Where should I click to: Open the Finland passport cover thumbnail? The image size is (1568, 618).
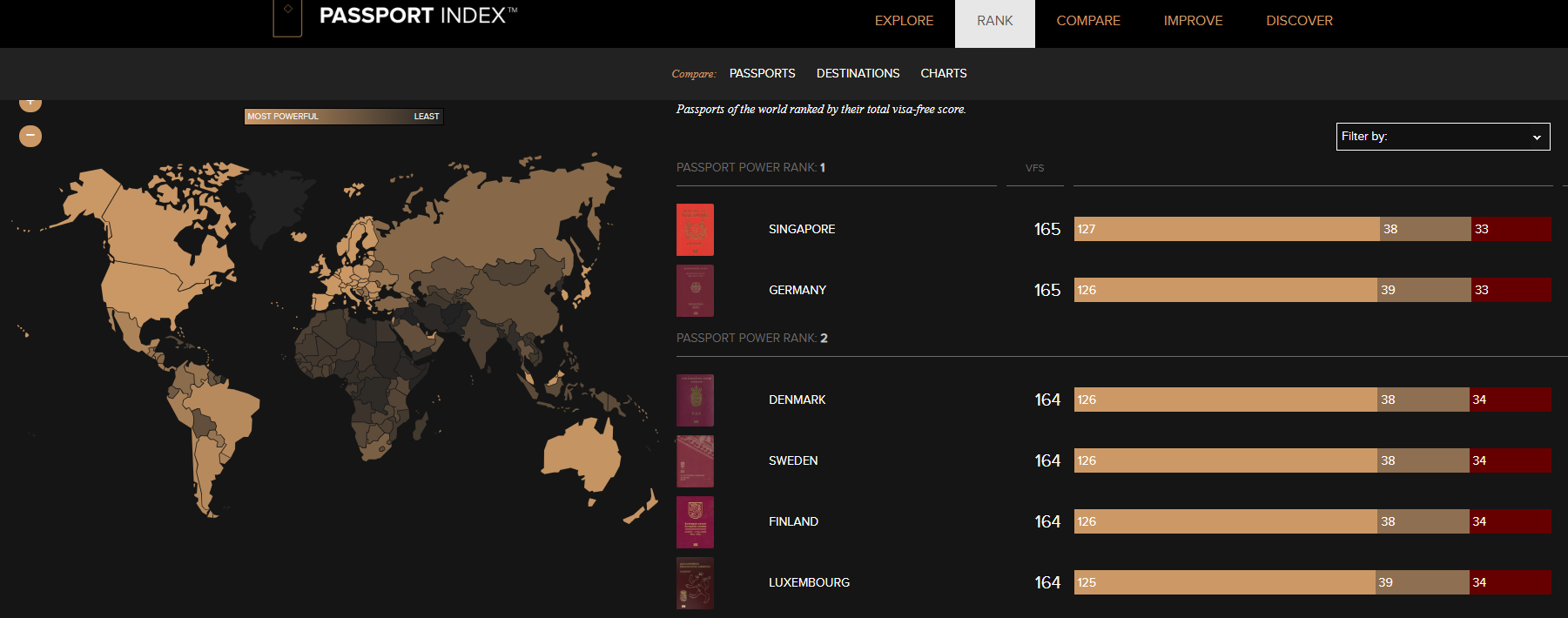695,522
